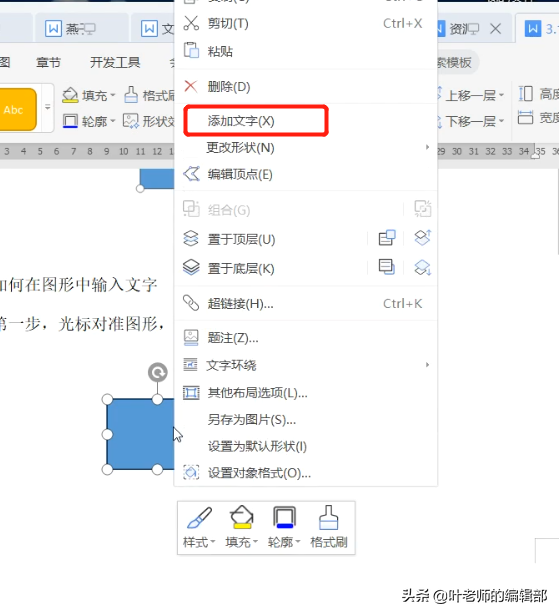Open the ribbon 轮廓 dropdown arrow
Image resolution: width=559 pixels, height=615 pixels.
point(113,121)
